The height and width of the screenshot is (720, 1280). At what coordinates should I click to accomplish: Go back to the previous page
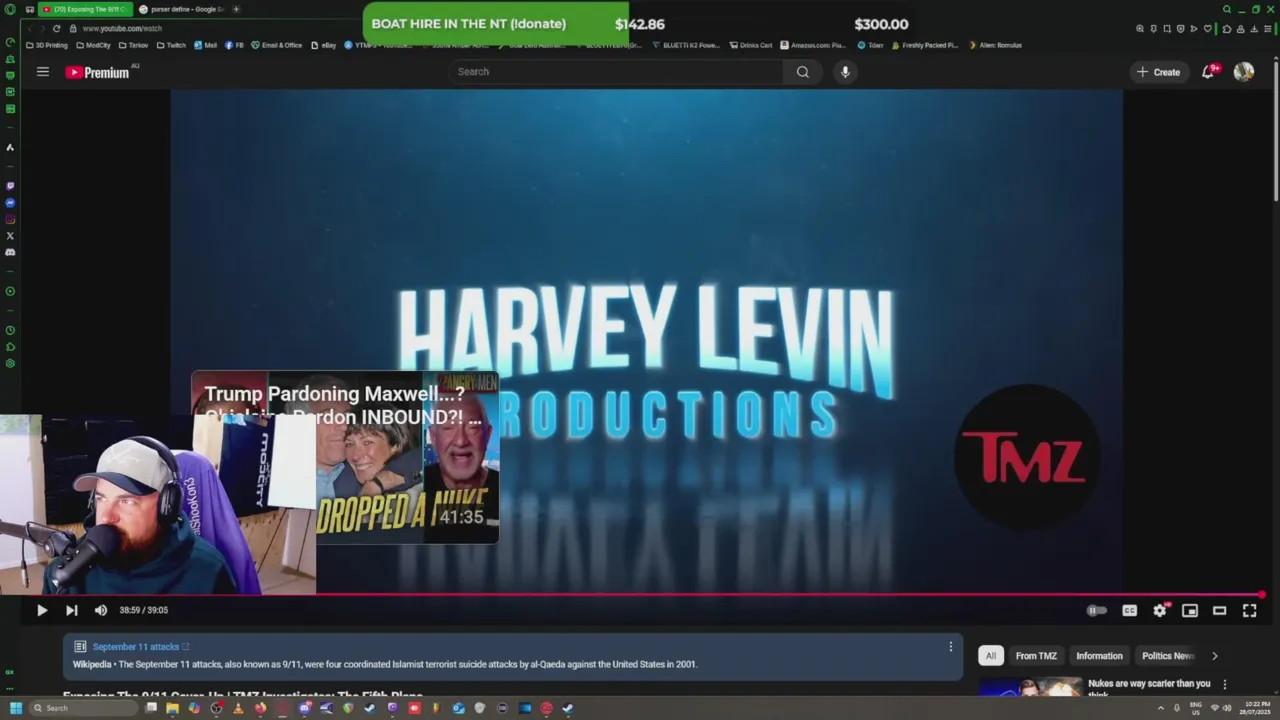(29, 29)
